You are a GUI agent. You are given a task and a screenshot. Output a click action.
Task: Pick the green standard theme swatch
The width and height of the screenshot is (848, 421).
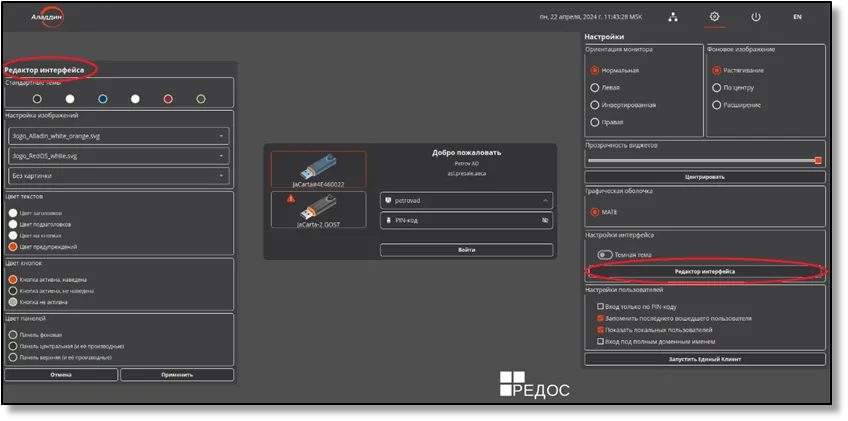(x=201, y=99)
